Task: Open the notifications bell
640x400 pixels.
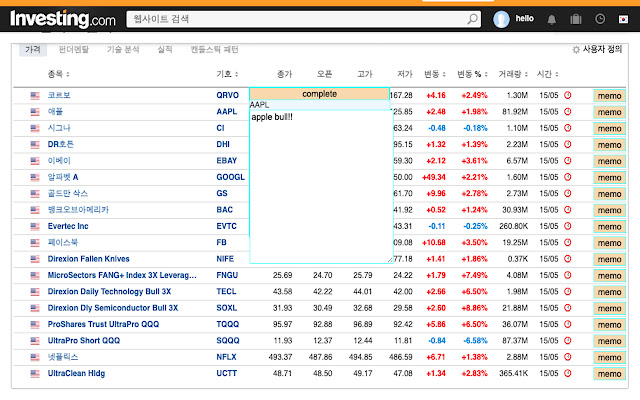Action: tap(551, 19)
